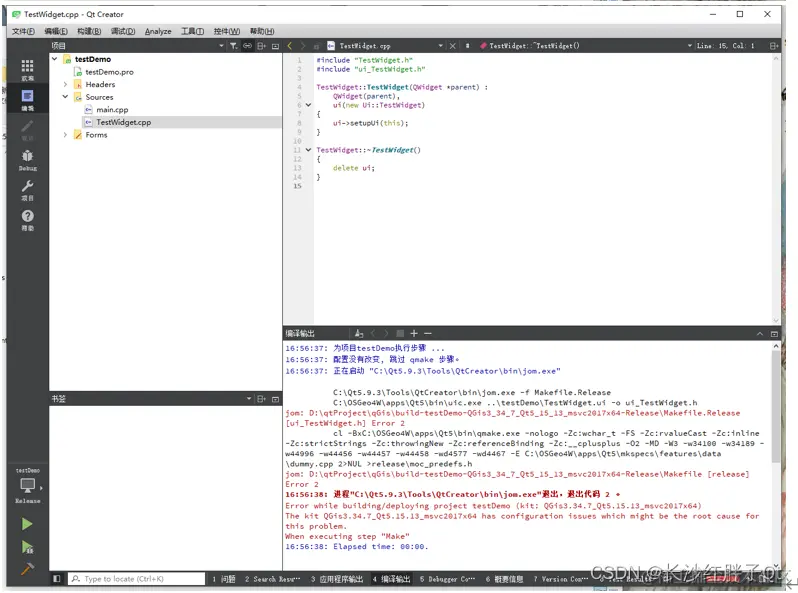Collapse the testDemo project node

coord(54,59)
